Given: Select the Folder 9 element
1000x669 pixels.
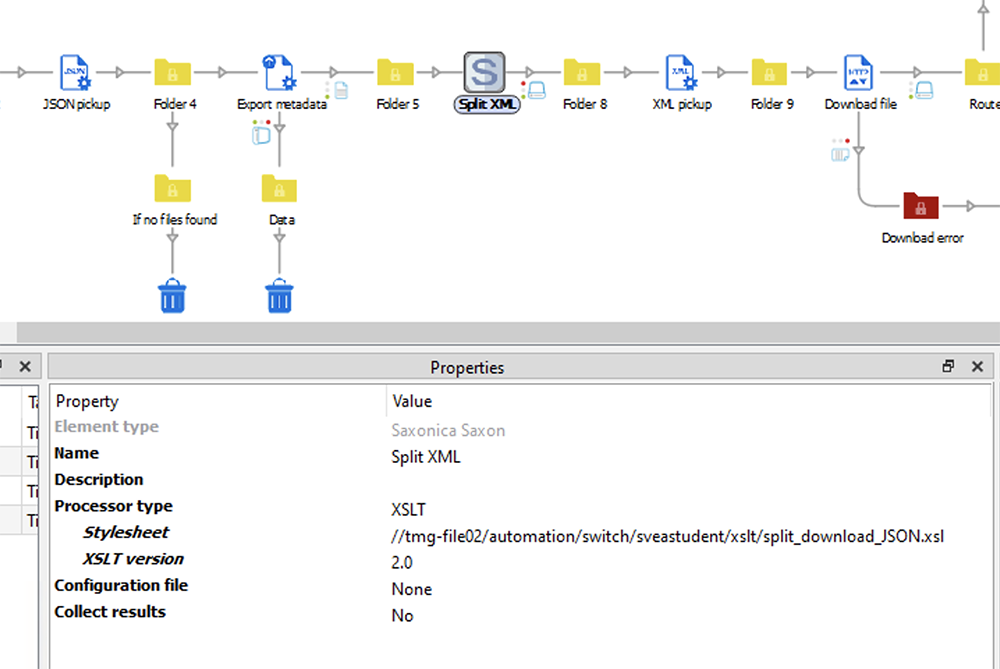Looking at the screenshot, I should (770, 73).
